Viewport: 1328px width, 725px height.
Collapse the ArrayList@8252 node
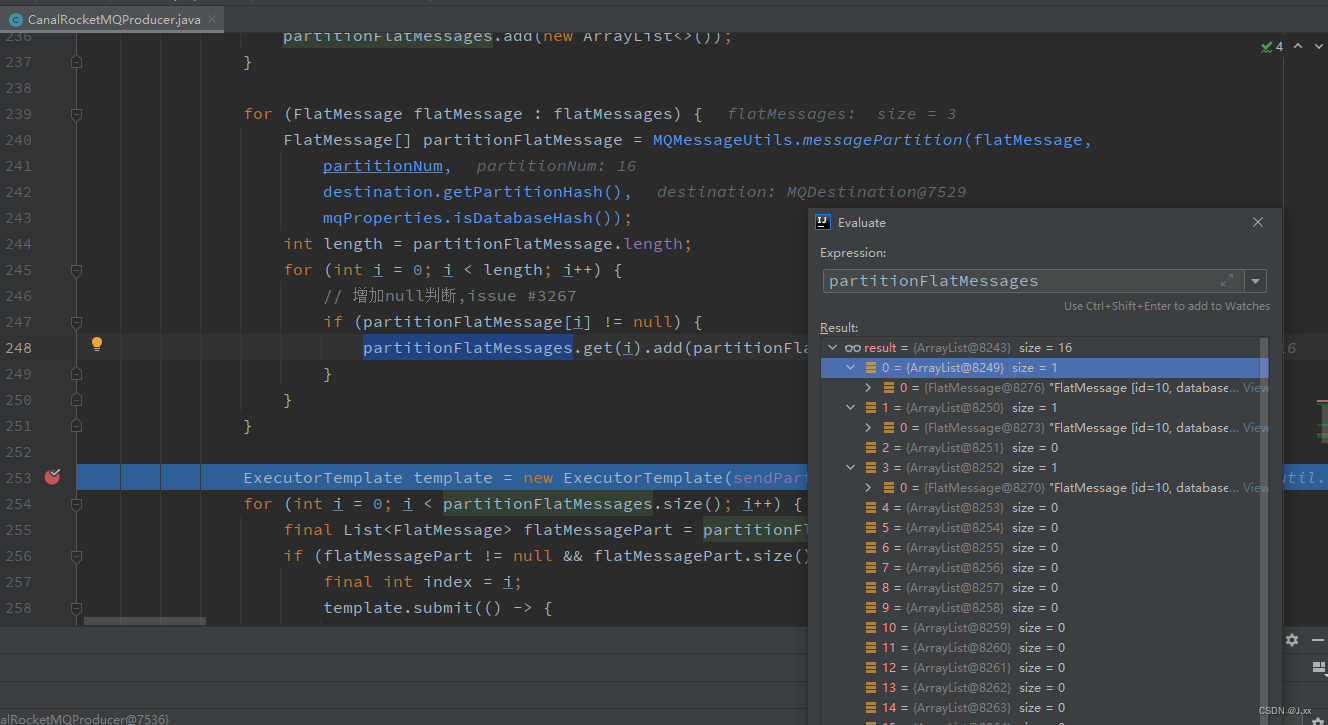[851, 467]
